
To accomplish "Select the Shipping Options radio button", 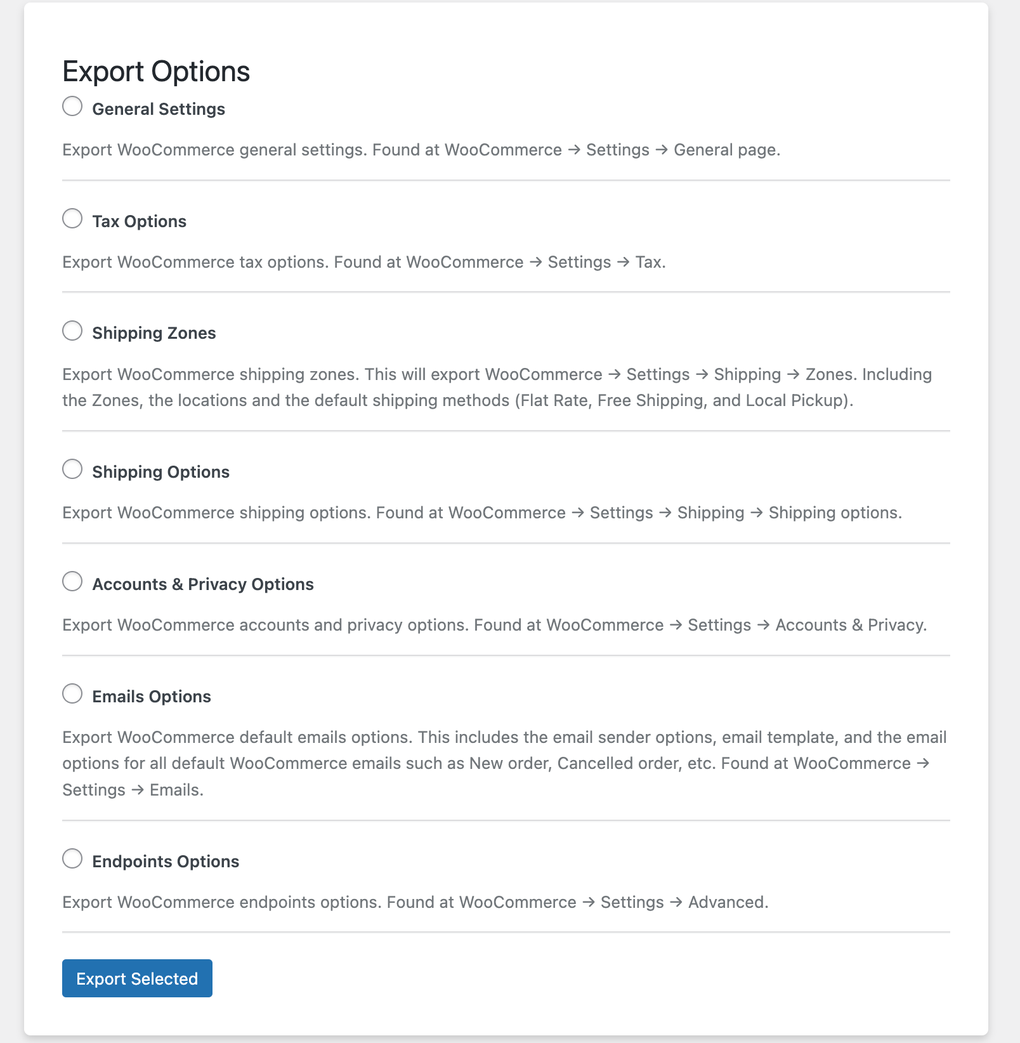I will (72, 468).
